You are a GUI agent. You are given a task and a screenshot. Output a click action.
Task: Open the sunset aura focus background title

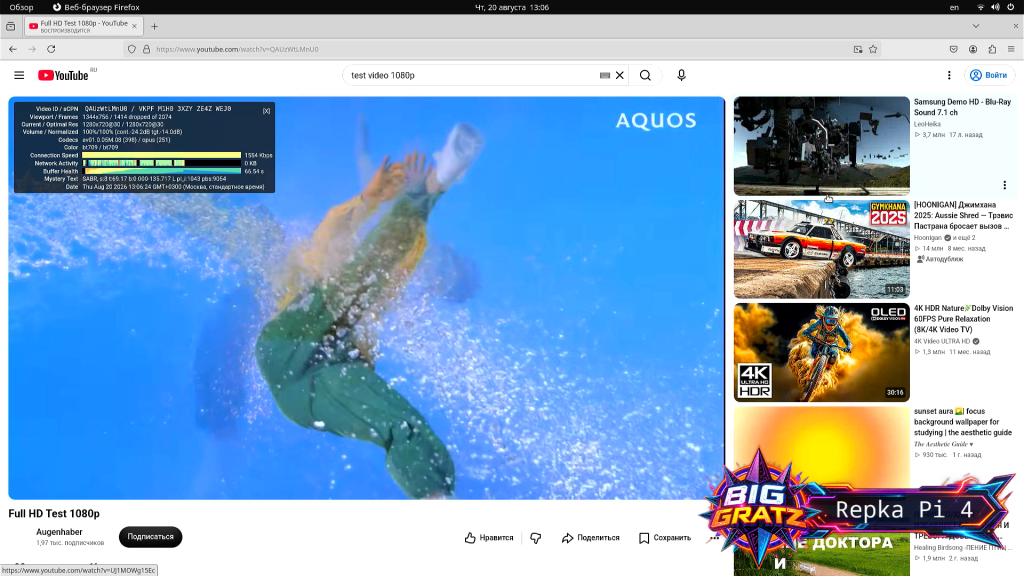(963, 422)
